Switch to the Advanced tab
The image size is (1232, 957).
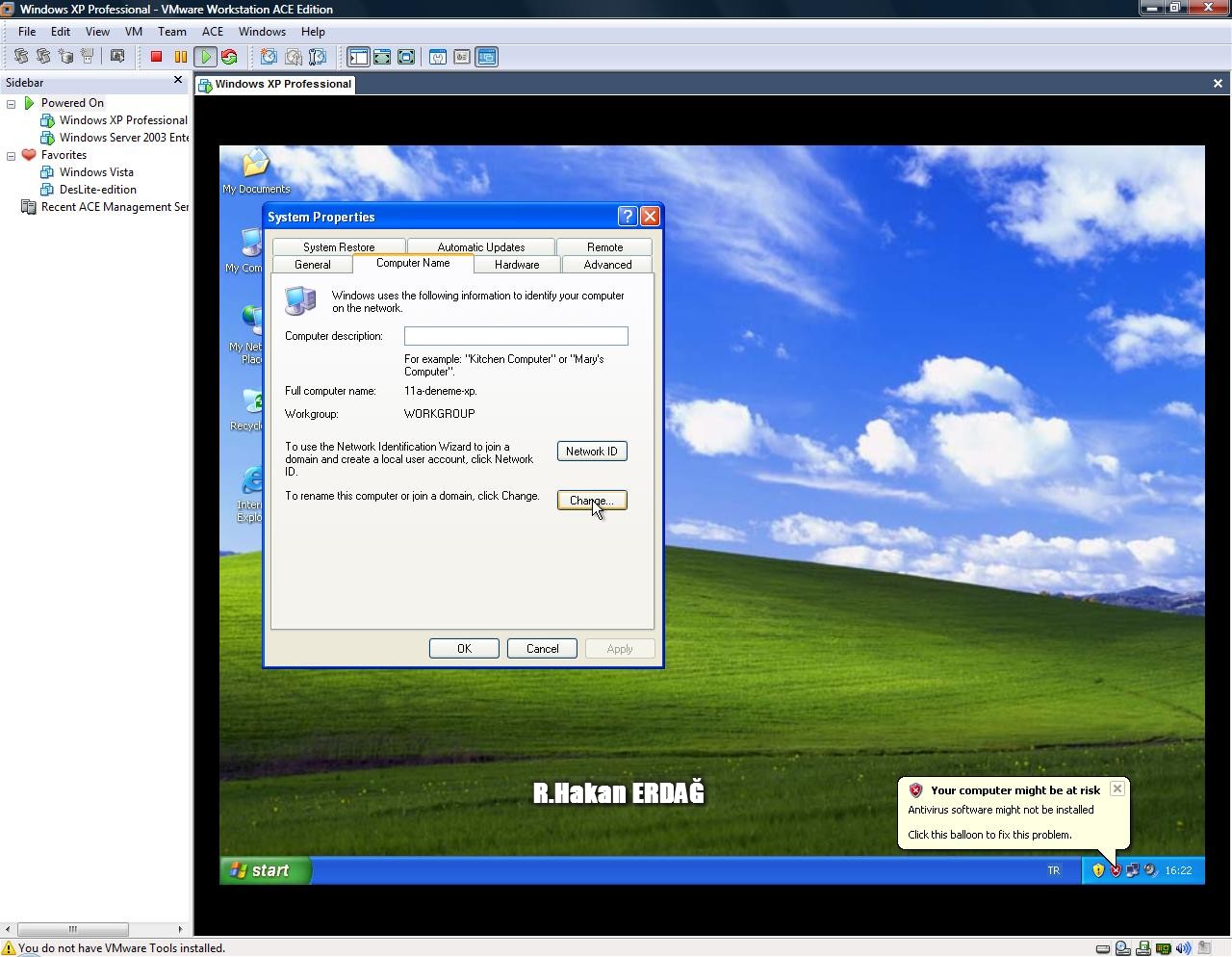(607, 265)
